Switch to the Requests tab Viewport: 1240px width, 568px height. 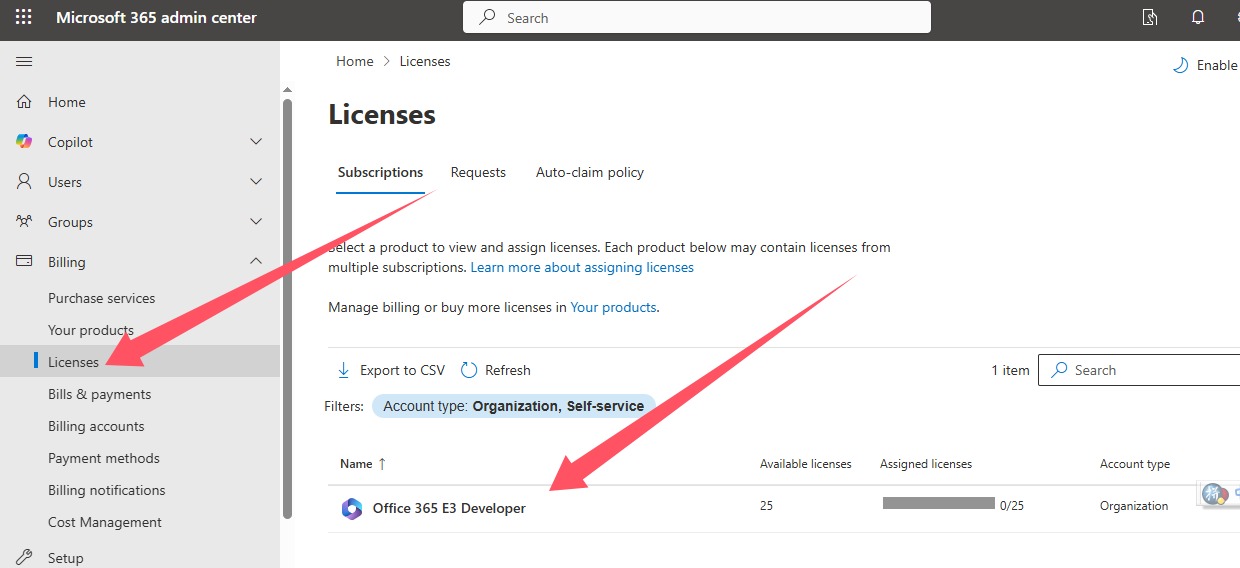478,172
